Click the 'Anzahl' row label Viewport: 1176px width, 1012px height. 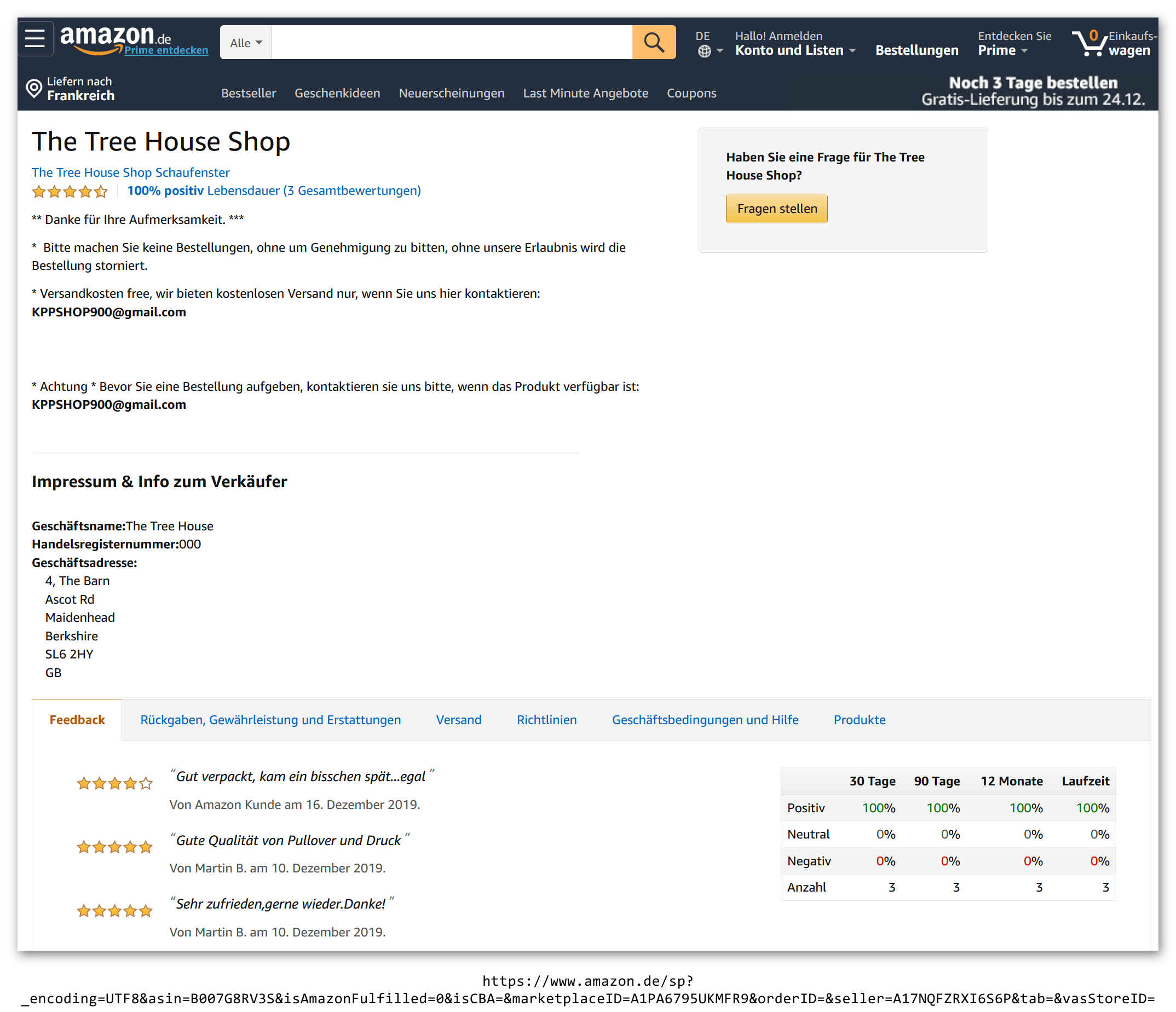[806, 887]
